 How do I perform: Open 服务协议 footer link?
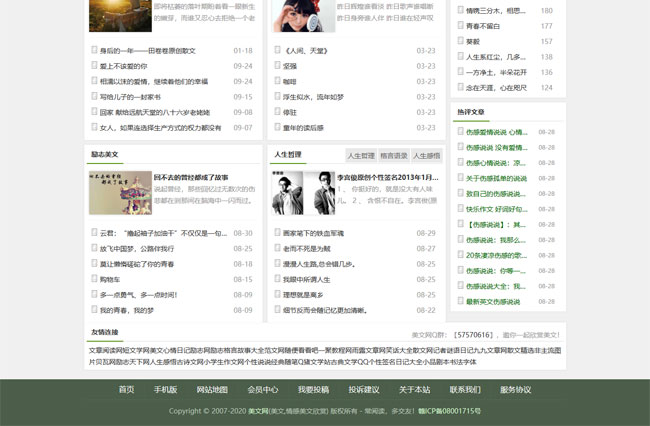pos(516,390)
